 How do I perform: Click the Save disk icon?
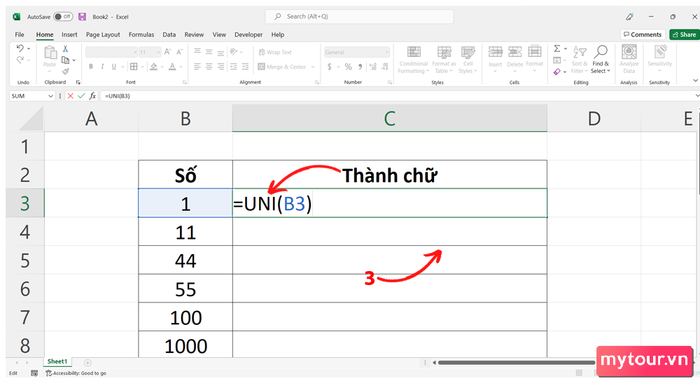(82, 17)
